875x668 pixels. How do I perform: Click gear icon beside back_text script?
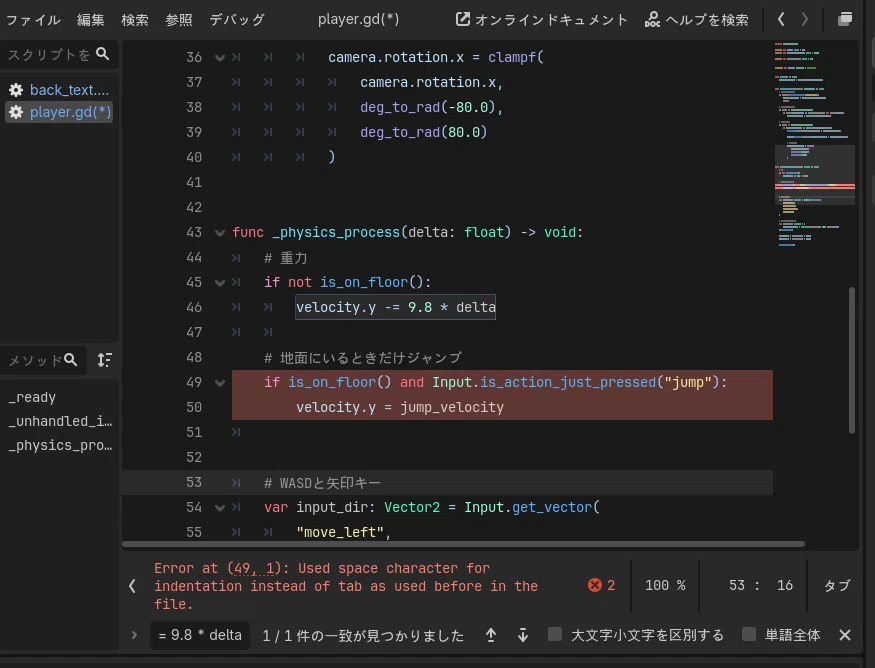click(x=16, y=90)
